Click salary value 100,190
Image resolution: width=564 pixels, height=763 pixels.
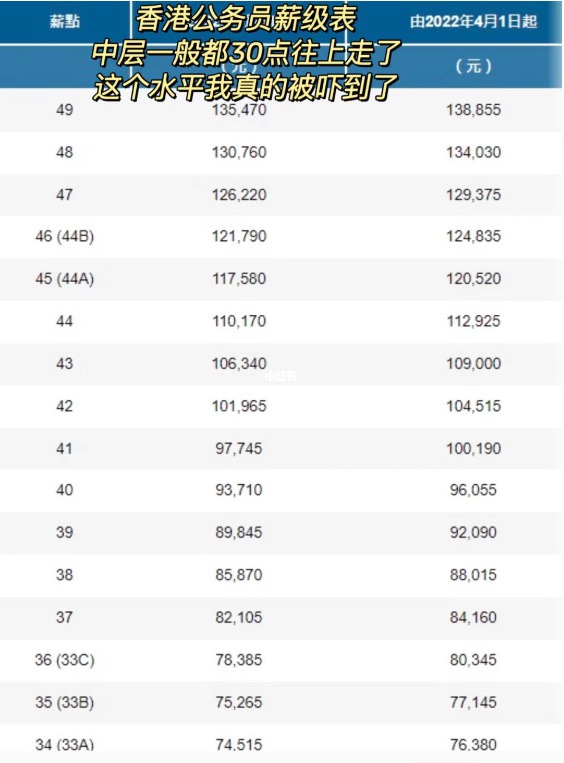(473, 448)
